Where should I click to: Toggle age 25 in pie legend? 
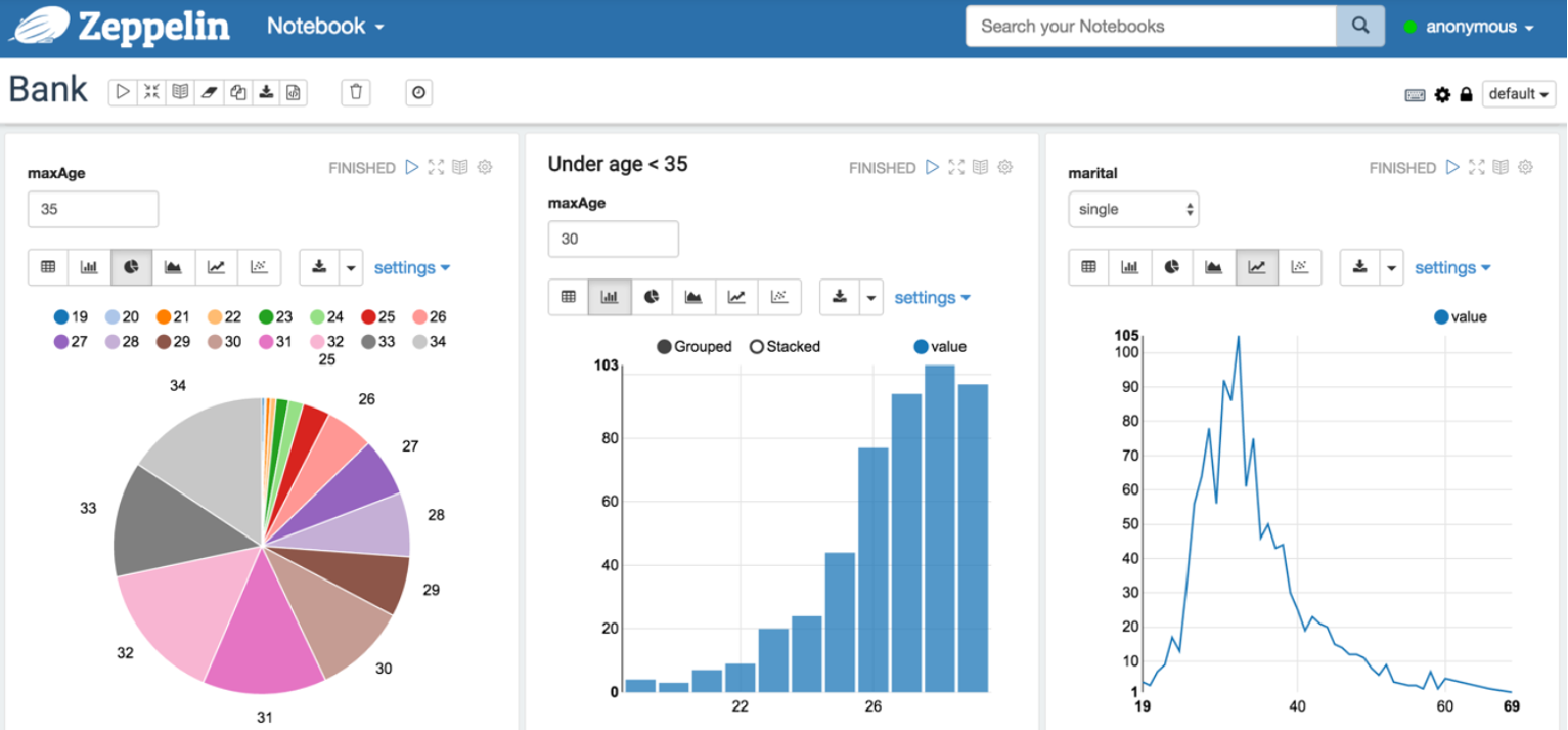pyautogui.click(x=378, y=316)
